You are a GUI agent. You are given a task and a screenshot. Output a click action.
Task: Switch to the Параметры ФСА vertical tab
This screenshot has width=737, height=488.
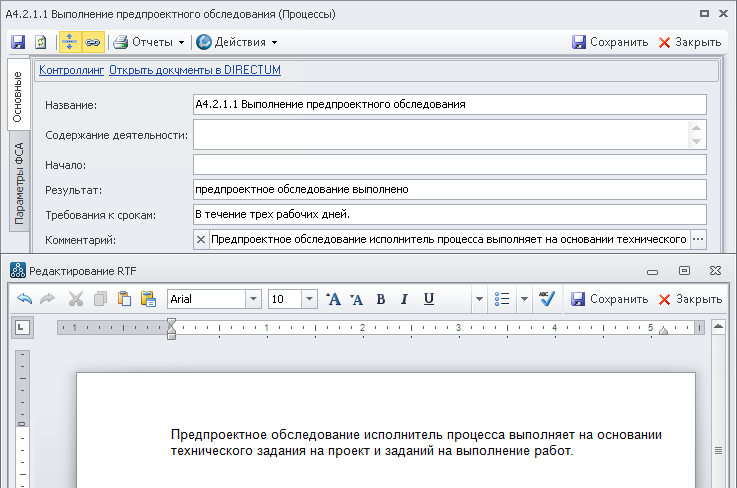pyautogui.click(x=19, y=183)
